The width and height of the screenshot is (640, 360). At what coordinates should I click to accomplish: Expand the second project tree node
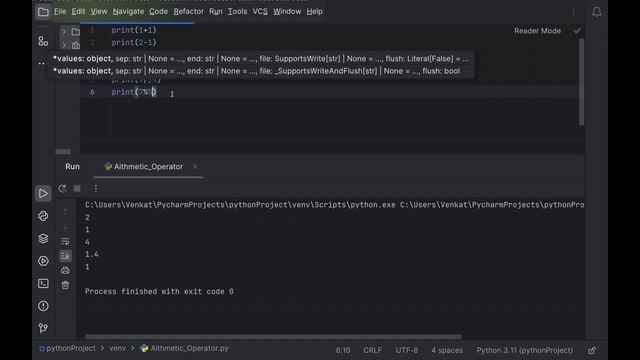(64, 45)
